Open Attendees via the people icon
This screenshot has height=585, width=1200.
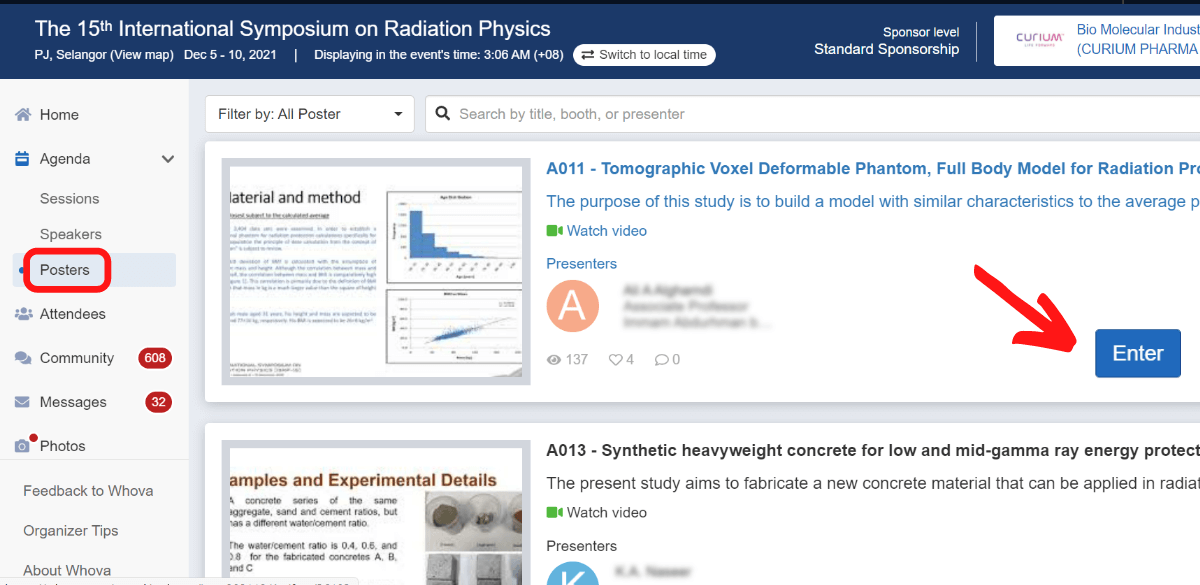pos(26,314)
